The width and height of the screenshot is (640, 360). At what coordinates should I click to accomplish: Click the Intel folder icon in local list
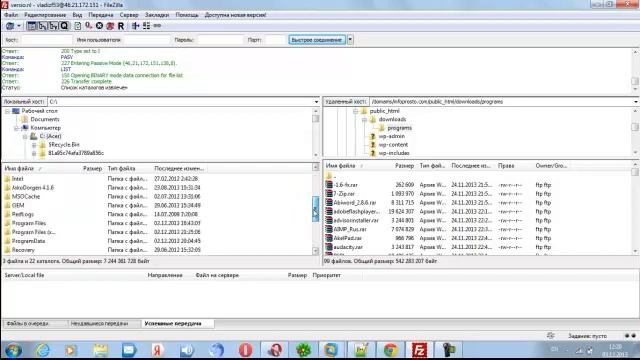(7, 179)
